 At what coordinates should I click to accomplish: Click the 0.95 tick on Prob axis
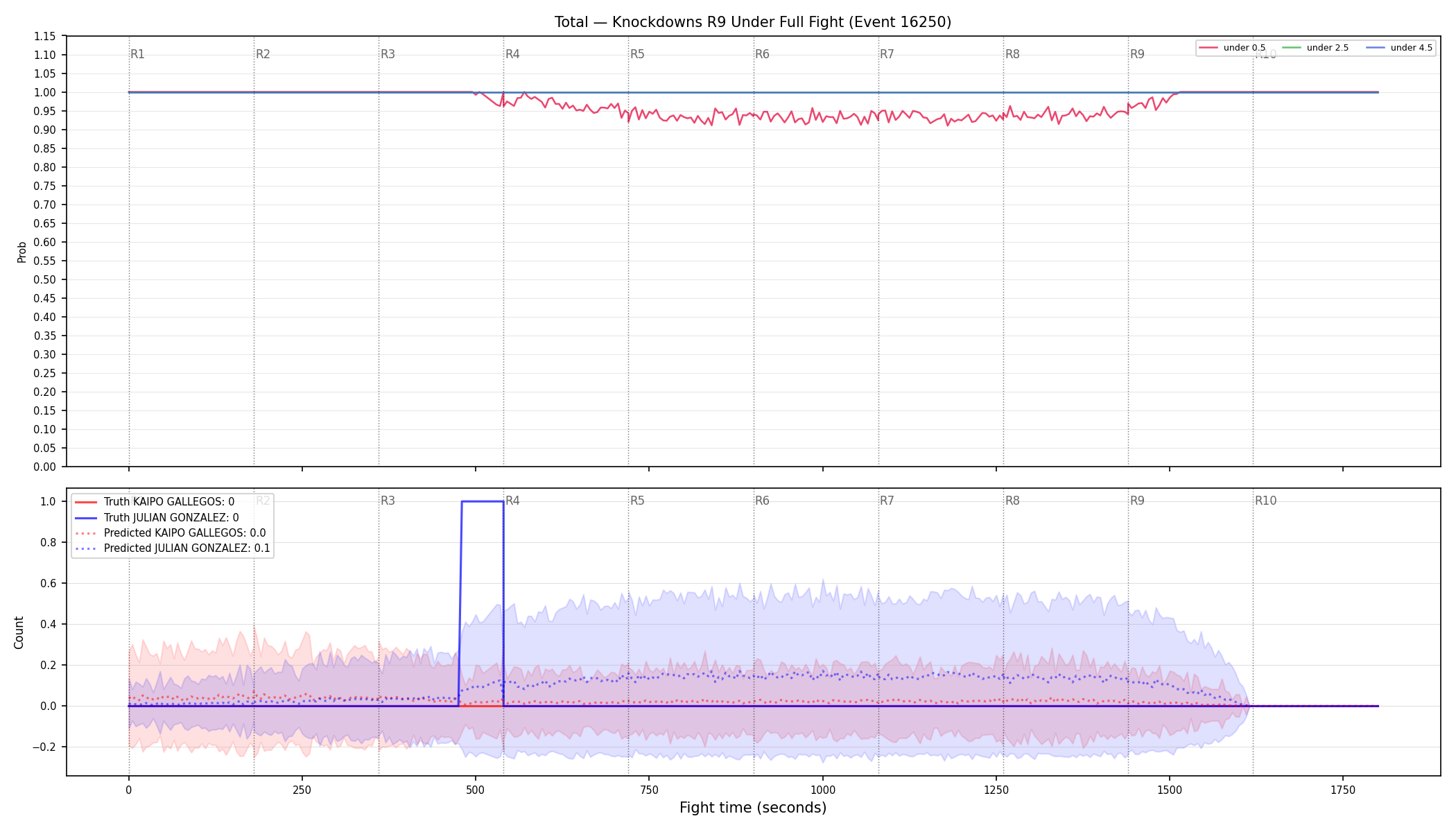click(x=45, y=111)
